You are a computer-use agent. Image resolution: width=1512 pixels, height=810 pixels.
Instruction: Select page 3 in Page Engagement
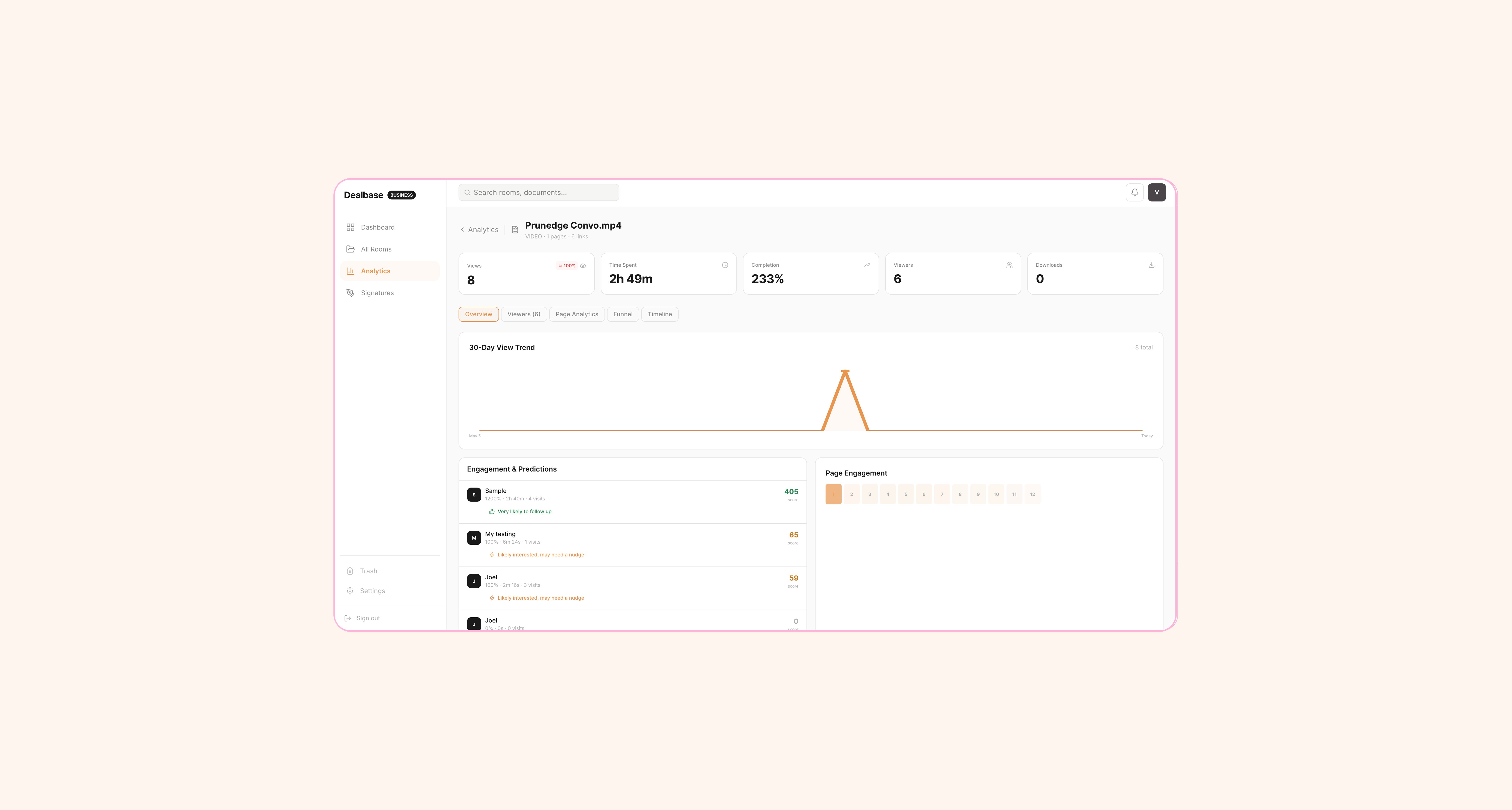point(870,494)
